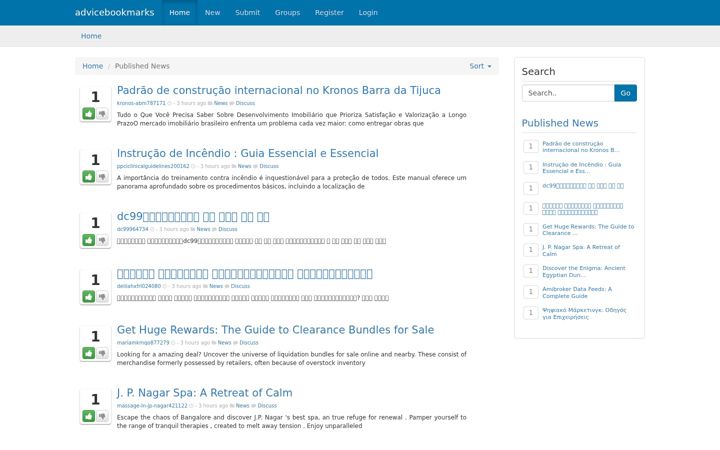Upvote the J. P. Nagar Spa post
Screen dimensions: 720x450
[89, 416]
